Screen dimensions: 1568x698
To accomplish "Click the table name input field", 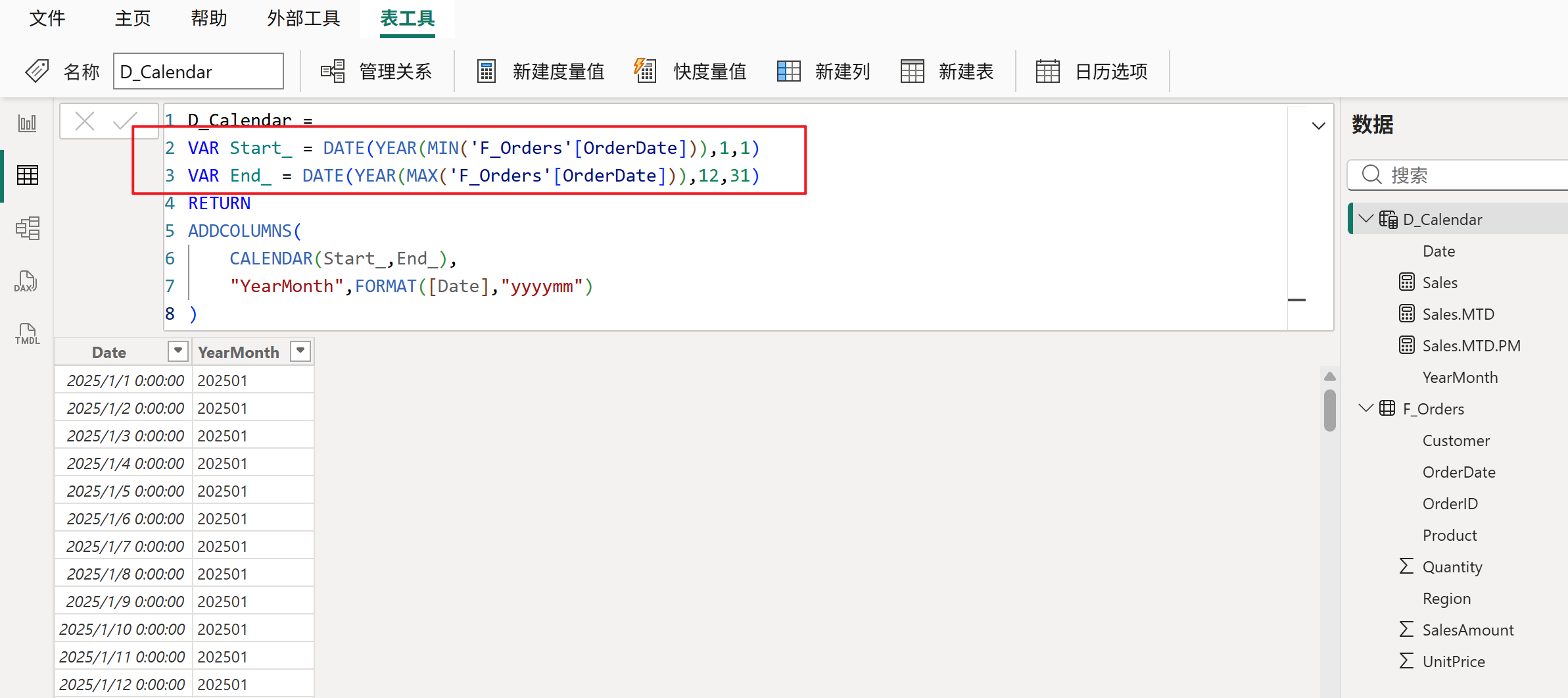I will click(198, 71).
